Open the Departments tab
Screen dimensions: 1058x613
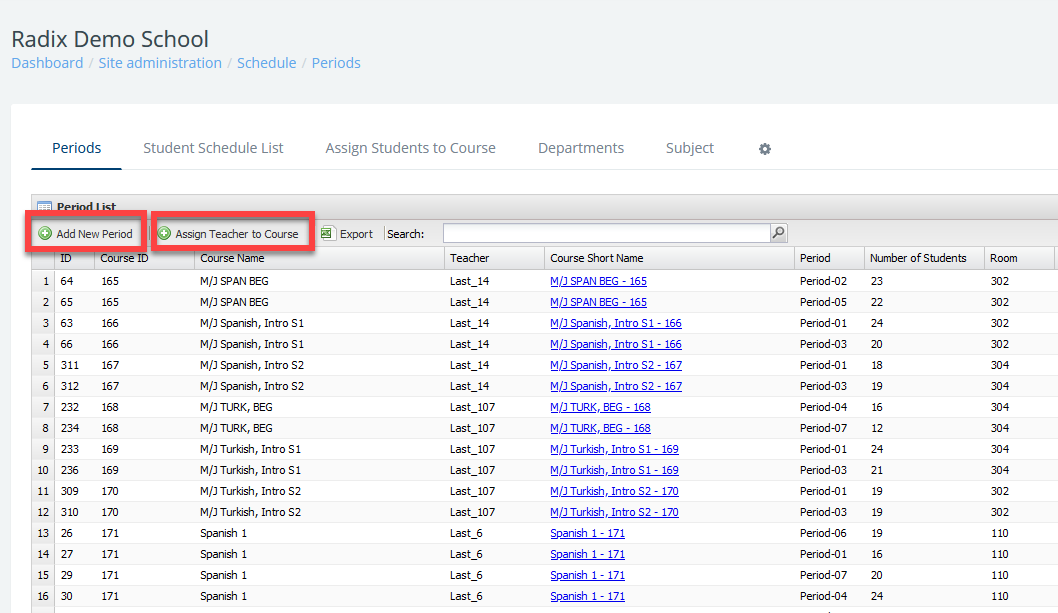coord(580,148)
